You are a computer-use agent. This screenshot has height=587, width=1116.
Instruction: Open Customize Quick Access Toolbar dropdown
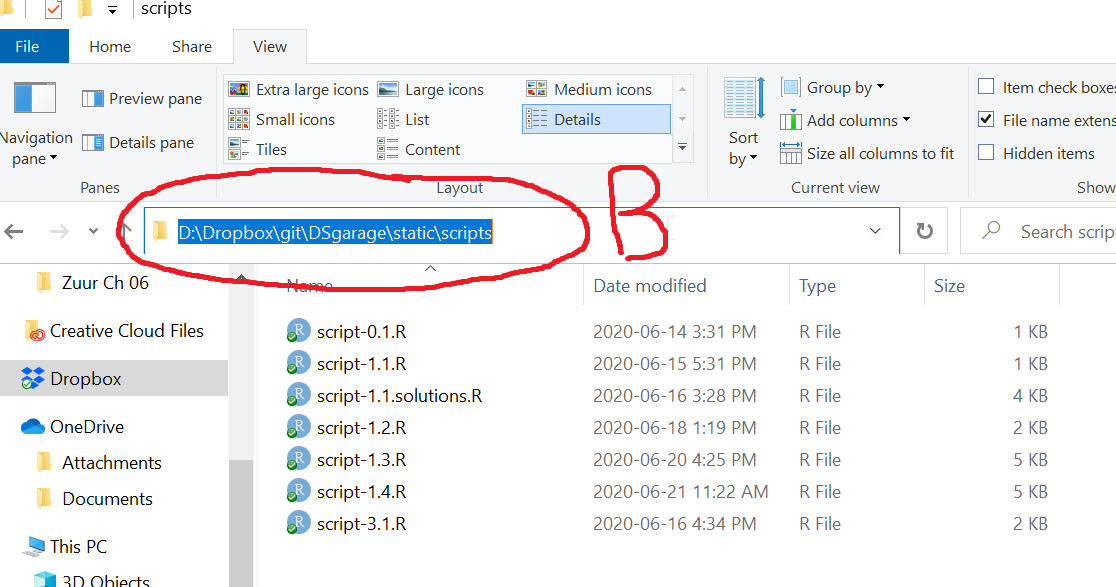(x=112, y=10)
